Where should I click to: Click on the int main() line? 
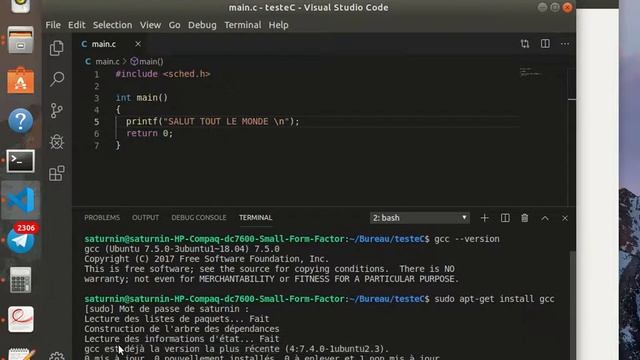pos(142,98)
